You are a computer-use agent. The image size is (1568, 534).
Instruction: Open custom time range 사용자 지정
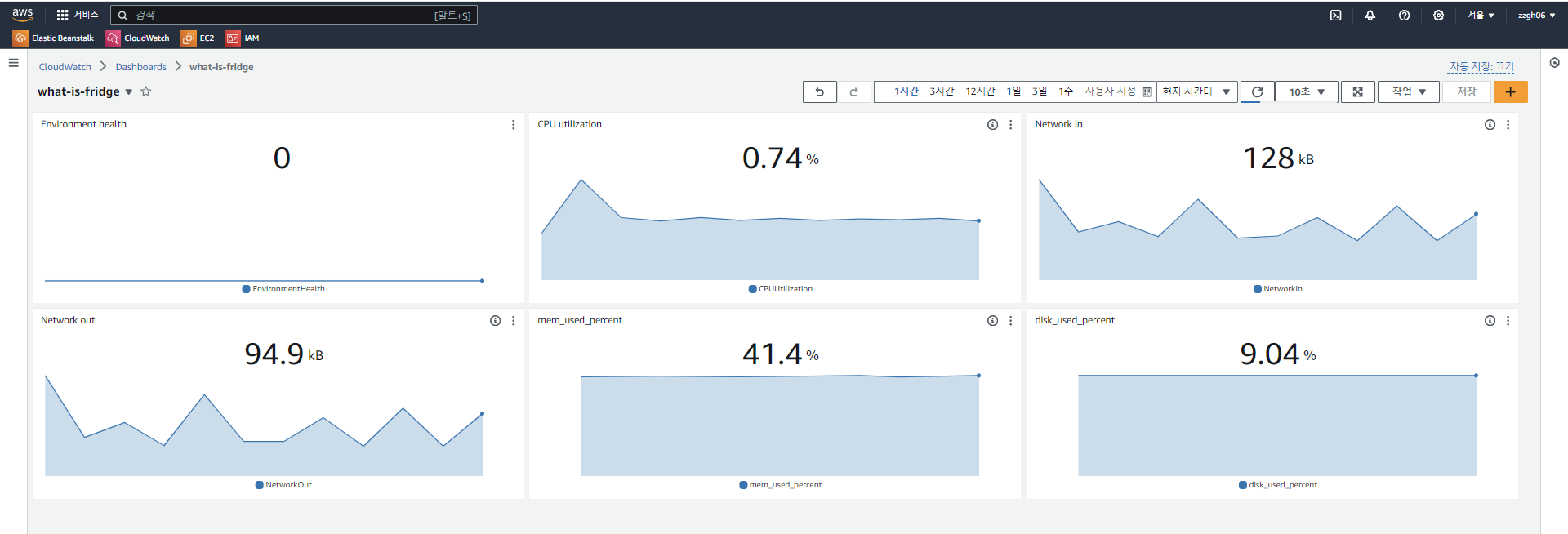1118,91
